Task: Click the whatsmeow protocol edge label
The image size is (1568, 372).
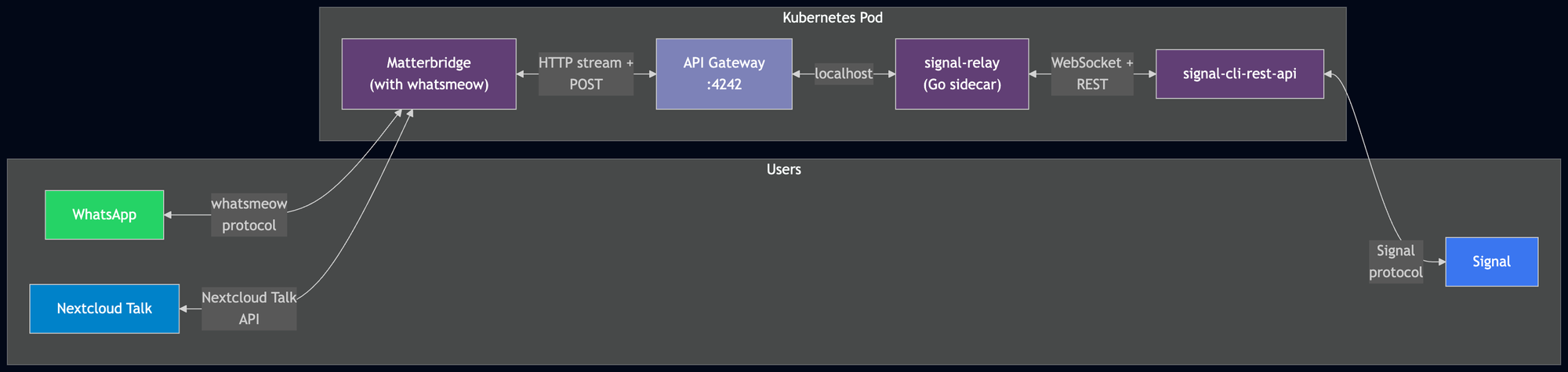Action: pyautogui.click(x=249, y=215)
